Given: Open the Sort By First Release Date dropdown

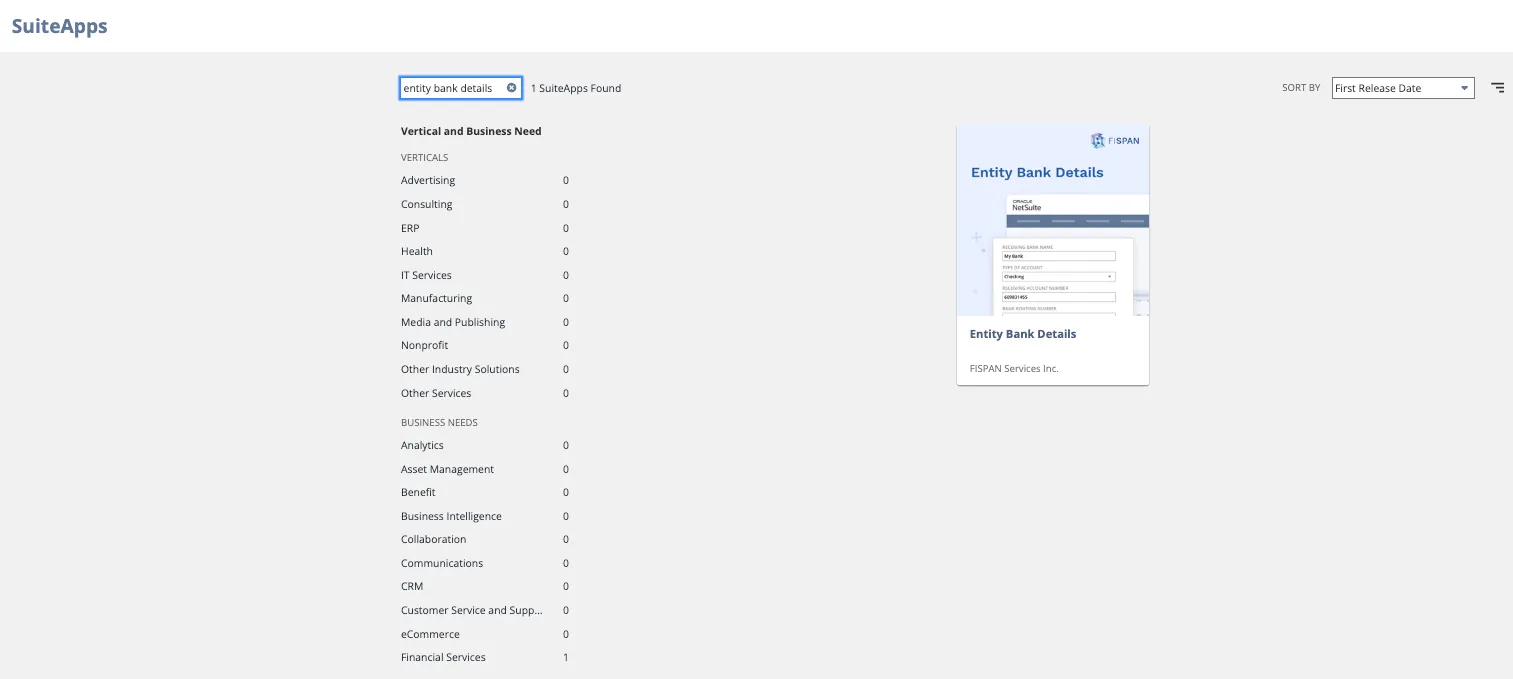Looking at the screenshot, I should [x=1403, y=88].
